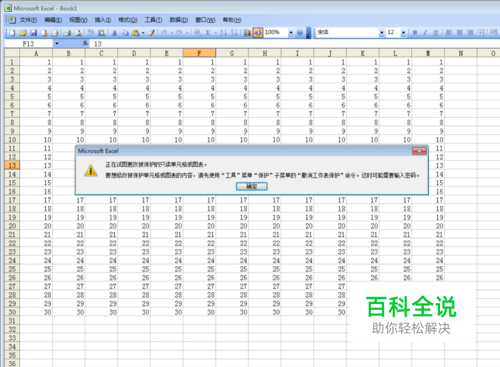The height and width of the screenshot is (367, 500).
Task: Select column header N
Action: click(x=461, y=53)
